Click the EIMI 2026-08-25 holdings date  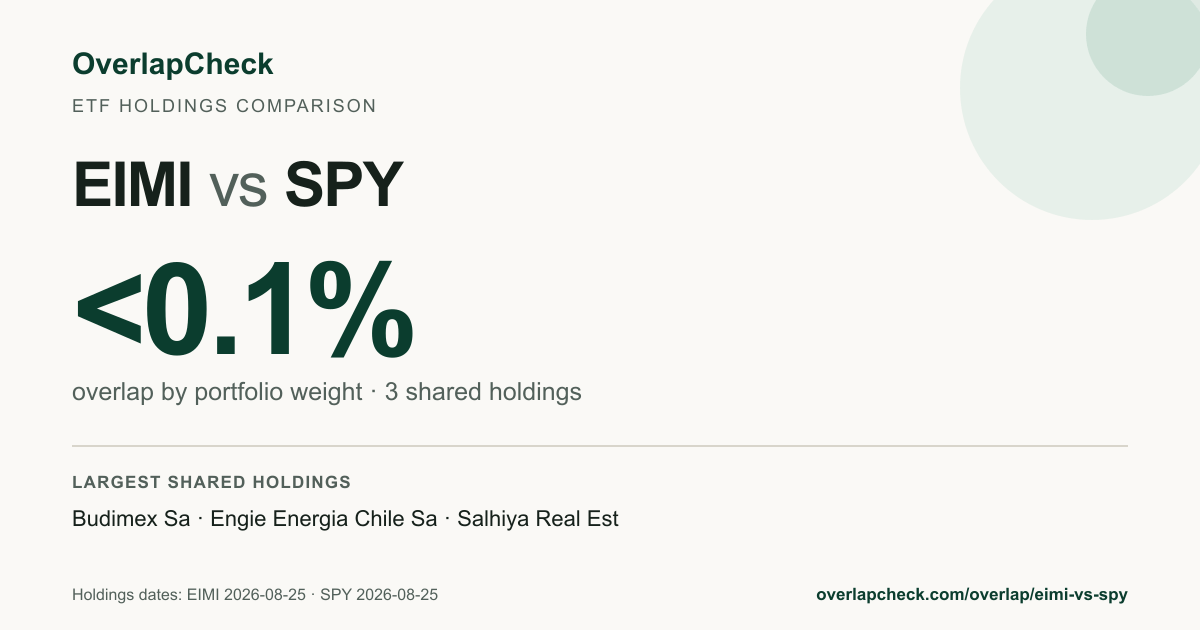point(246,594)
